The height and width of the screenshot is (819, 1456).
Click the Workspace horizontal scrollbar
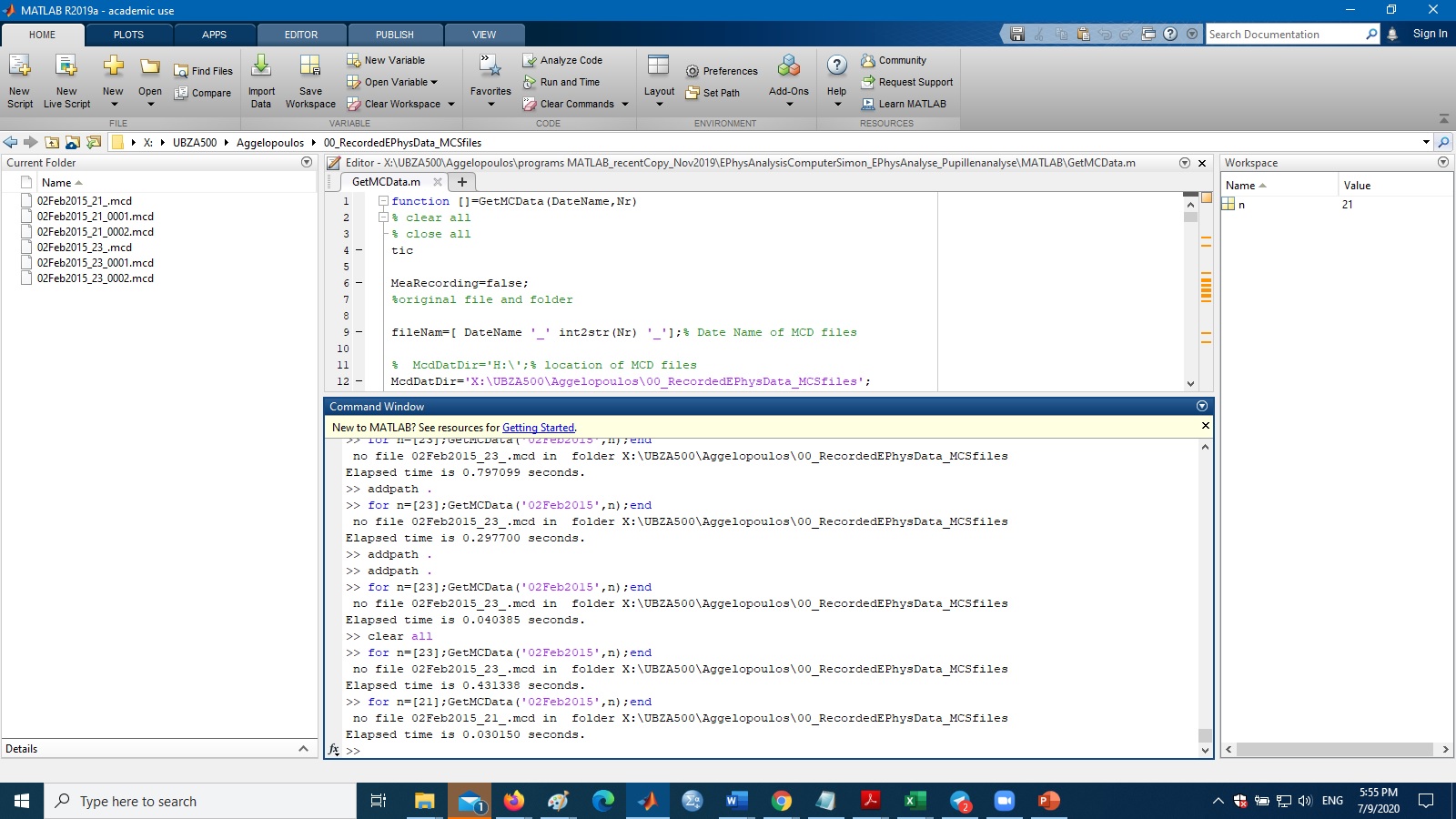click(1335, 750)
